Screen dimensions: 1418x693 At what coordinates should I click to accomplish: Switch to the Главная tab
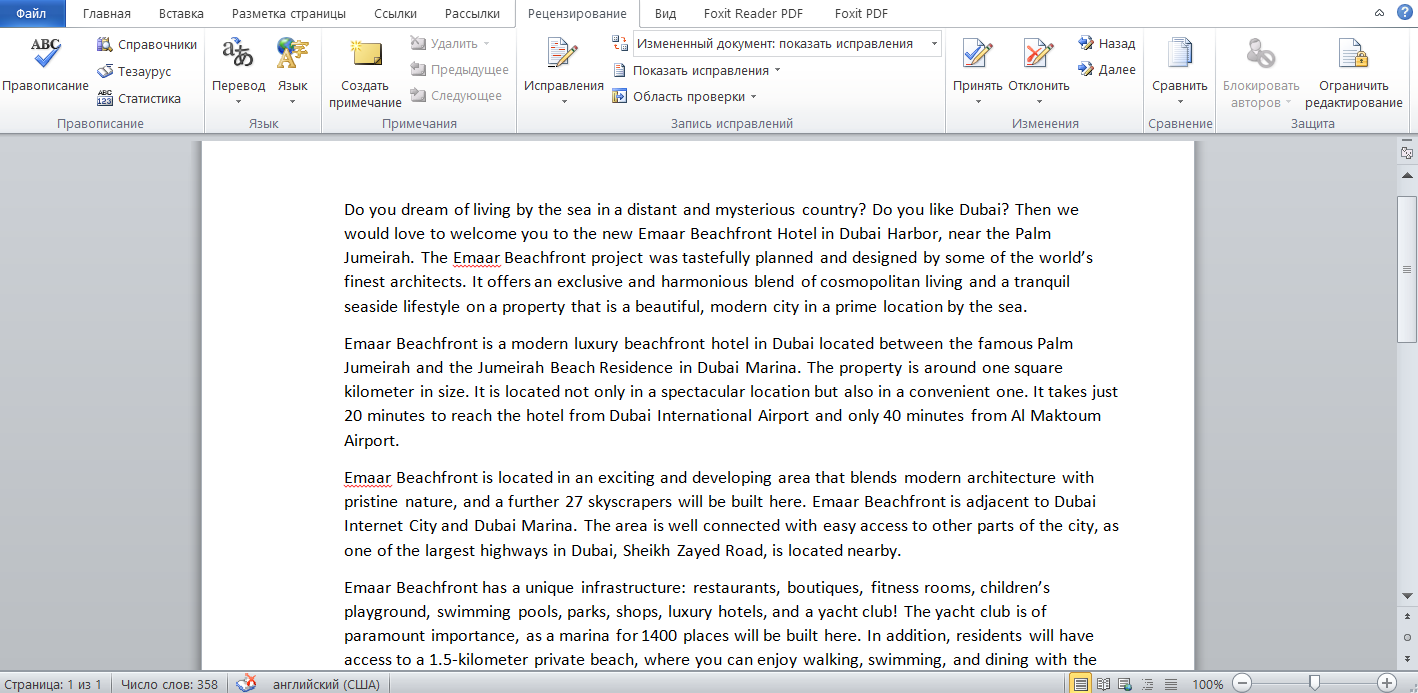click(x=107, y=14)
